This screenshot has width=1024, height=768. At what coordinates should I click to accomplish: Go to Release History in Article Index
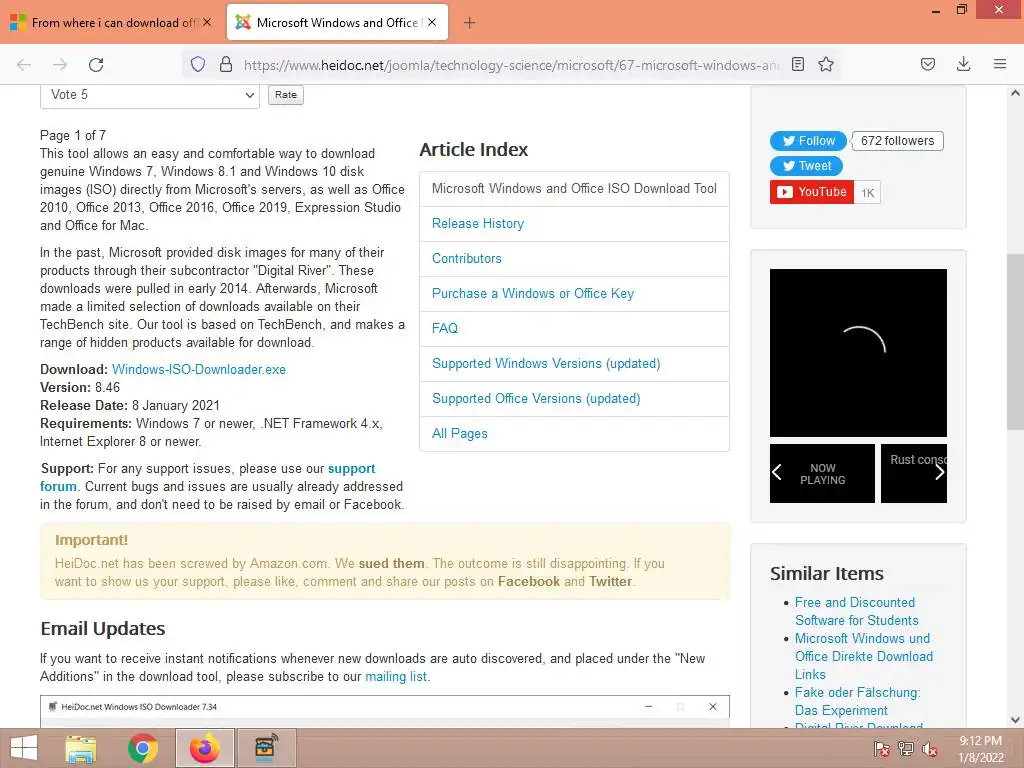point(477,223)
